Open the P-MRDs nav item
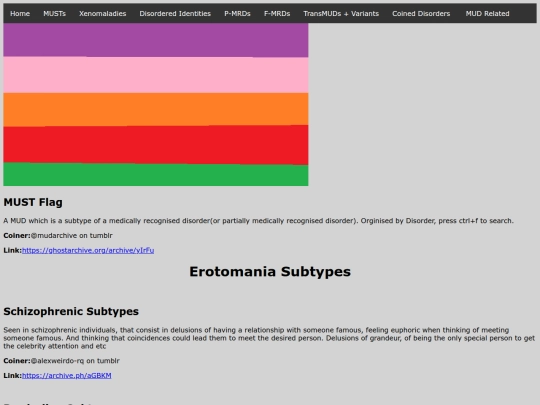Image resolution: width=540 pixels, height=405 pixels. coord(237,13)
